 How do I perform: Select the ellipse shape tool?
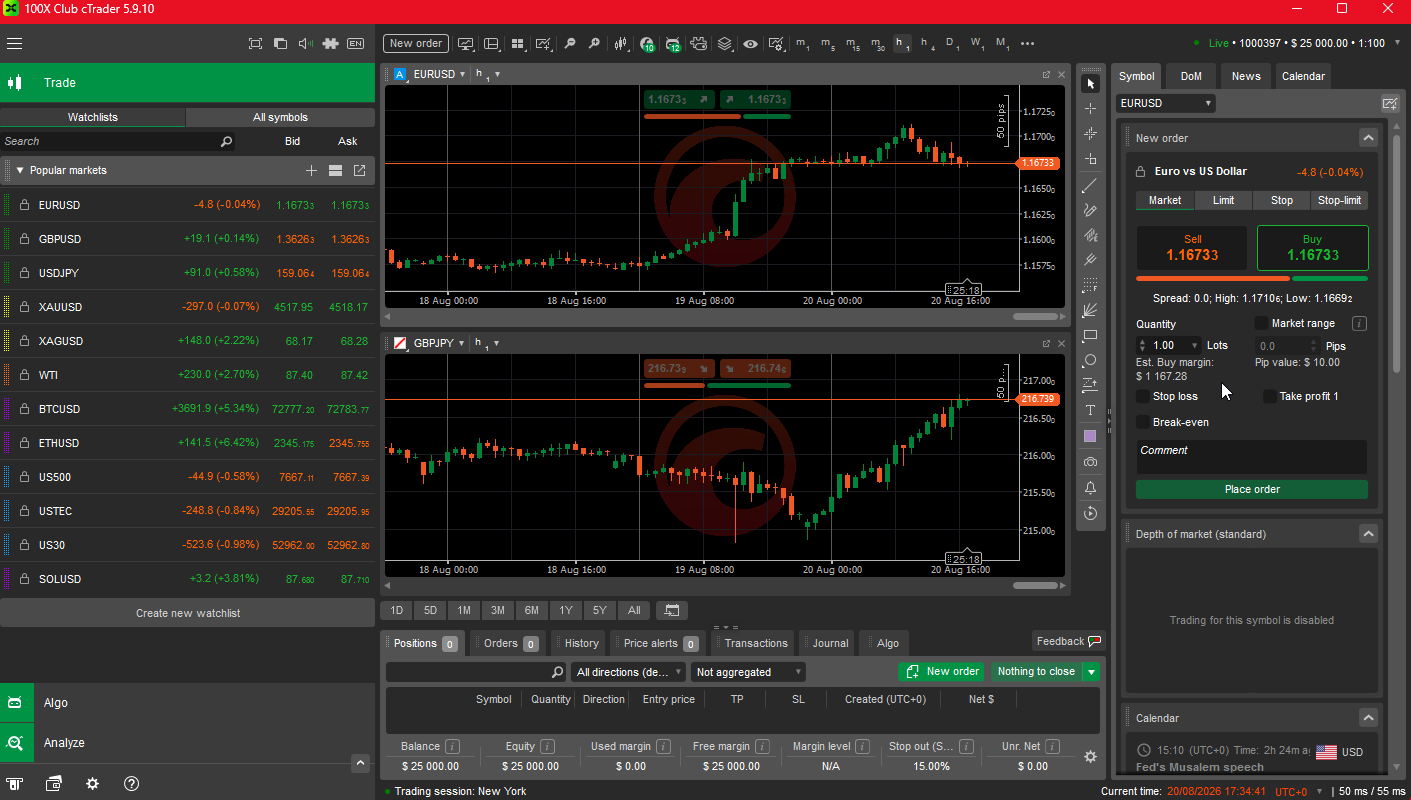tap(1090, 360)
